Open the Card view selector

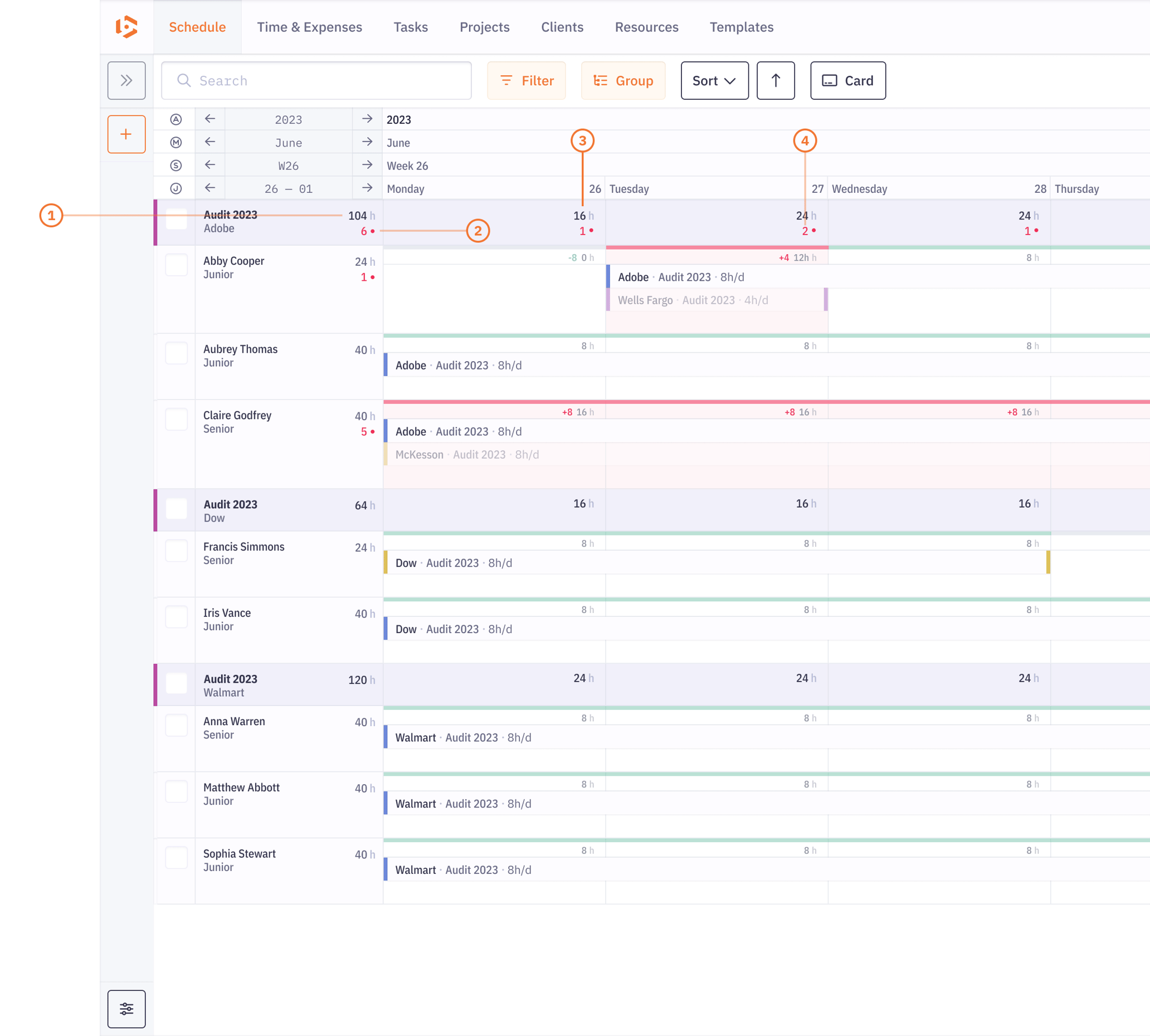click(848, 80)
